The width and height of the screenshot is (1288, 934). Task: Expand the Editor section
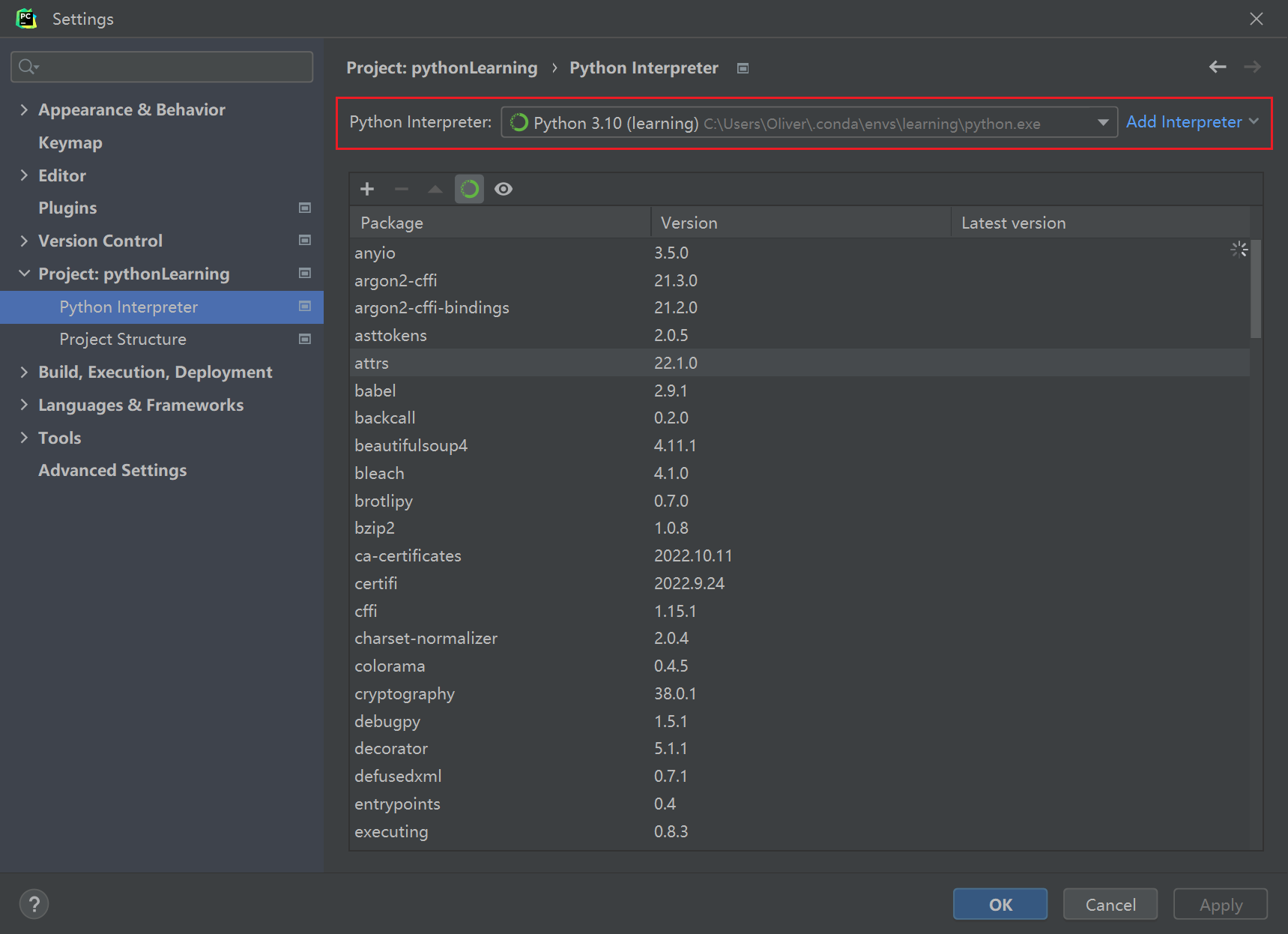pyautogui.click(x=24, y=175)
